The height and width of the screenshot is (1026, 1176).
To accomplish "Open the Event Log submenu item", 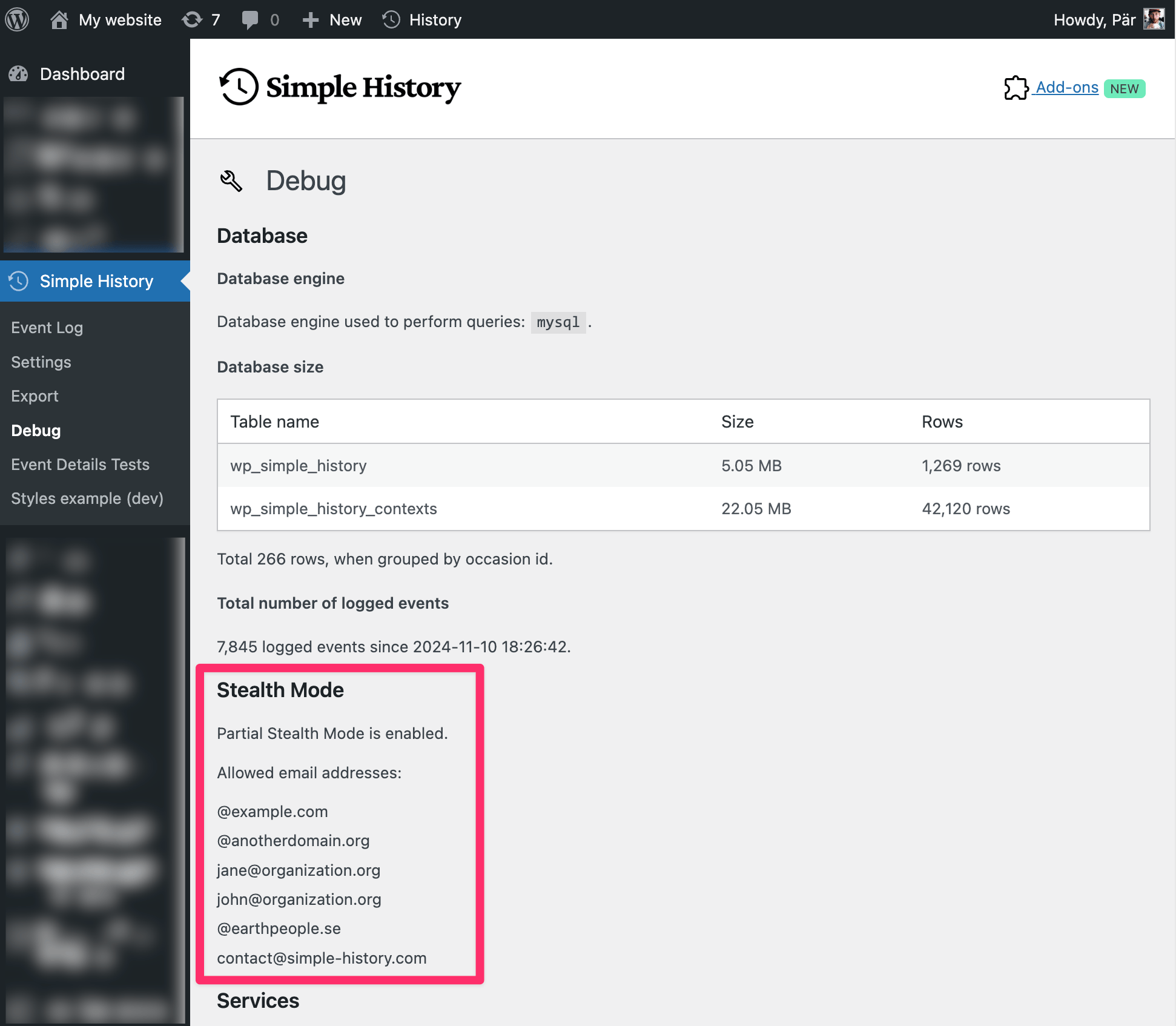I will 47,328.
